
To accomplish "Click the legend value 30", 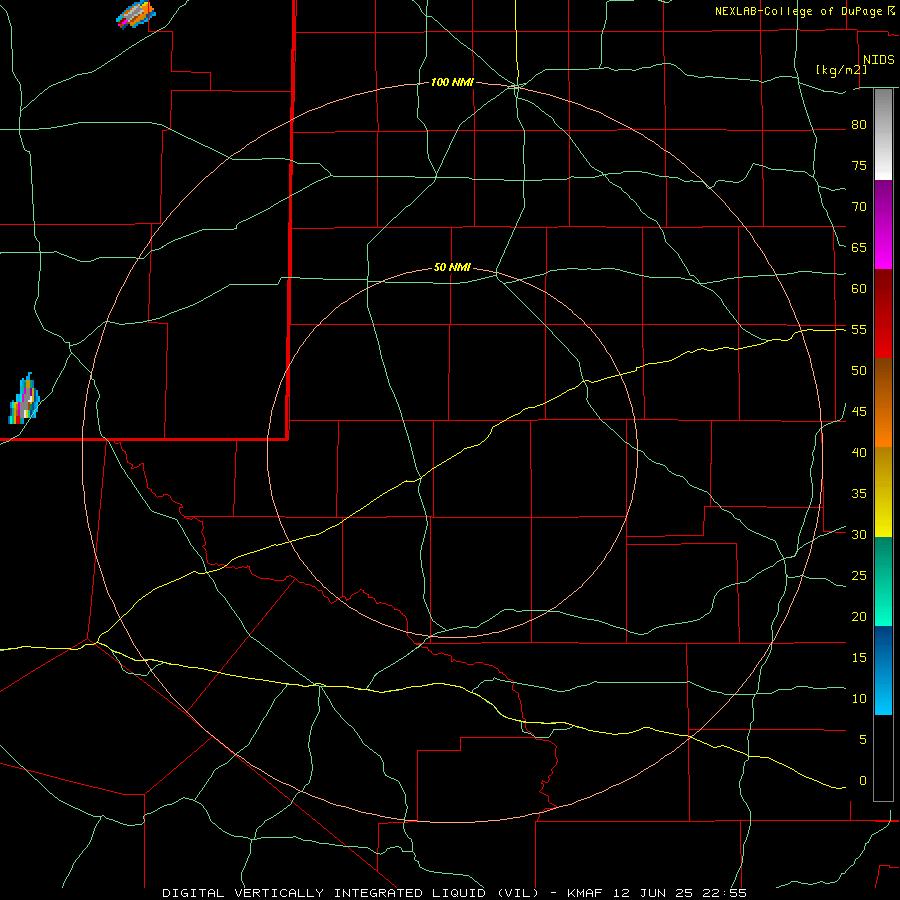I will [x=859, y=535].
